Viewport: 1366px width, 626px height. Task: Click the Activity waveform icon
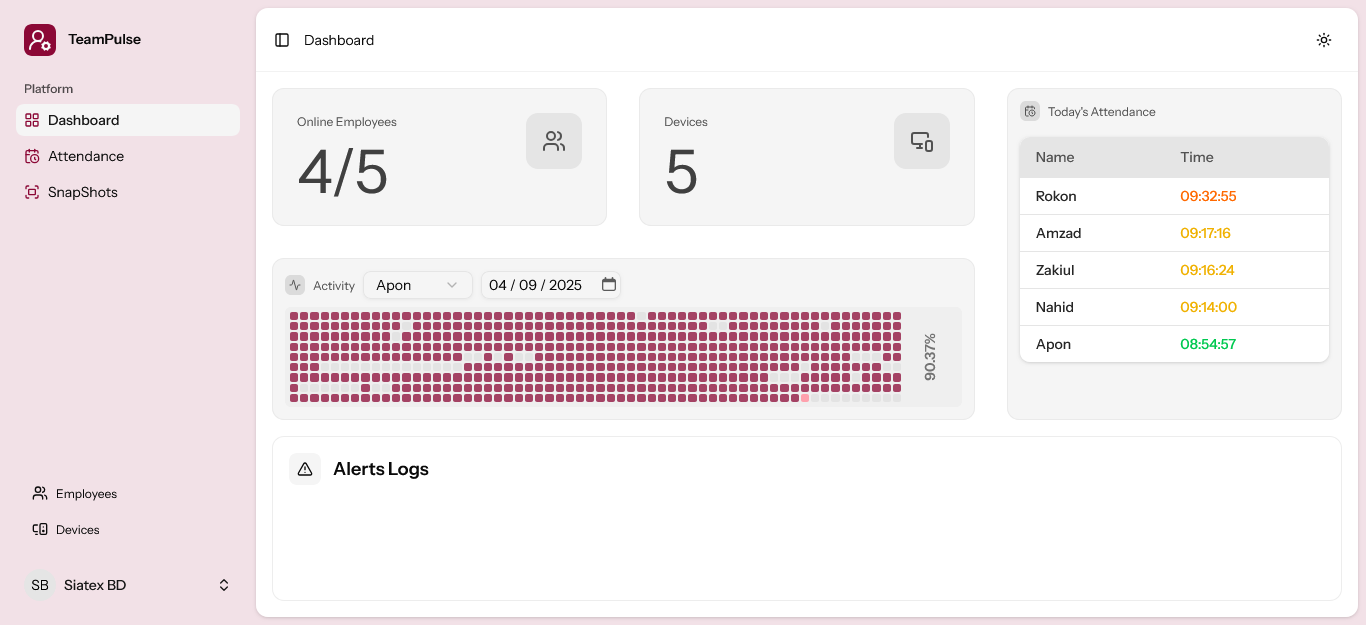click(295, 284)
